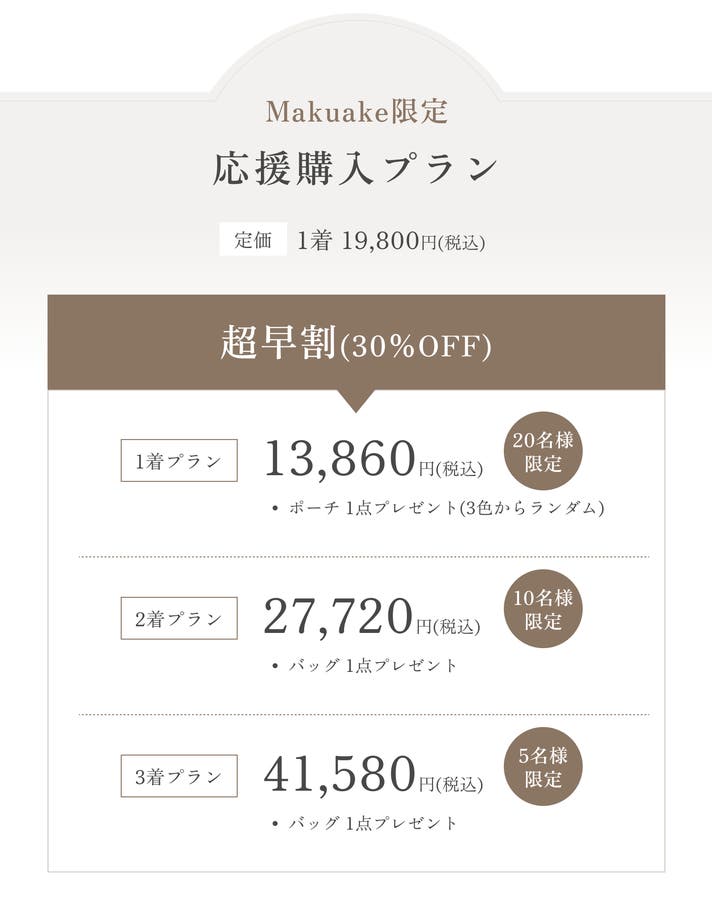The height and width of the screenshot is (900, 712).
Task: Choose the 1着プラン label
Action: click(179, 460)
